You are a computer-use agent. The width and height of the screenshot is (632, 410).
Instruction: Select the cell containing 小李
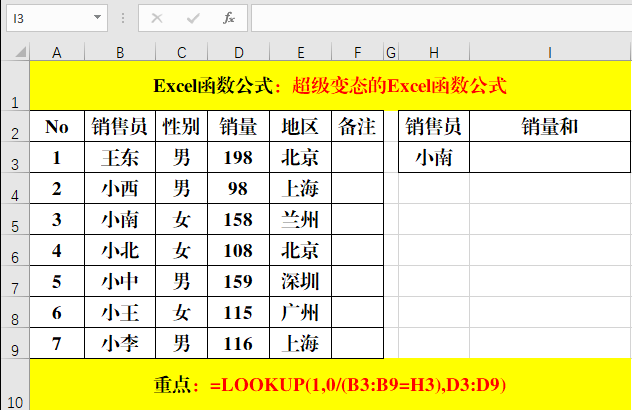coord(120,343)
